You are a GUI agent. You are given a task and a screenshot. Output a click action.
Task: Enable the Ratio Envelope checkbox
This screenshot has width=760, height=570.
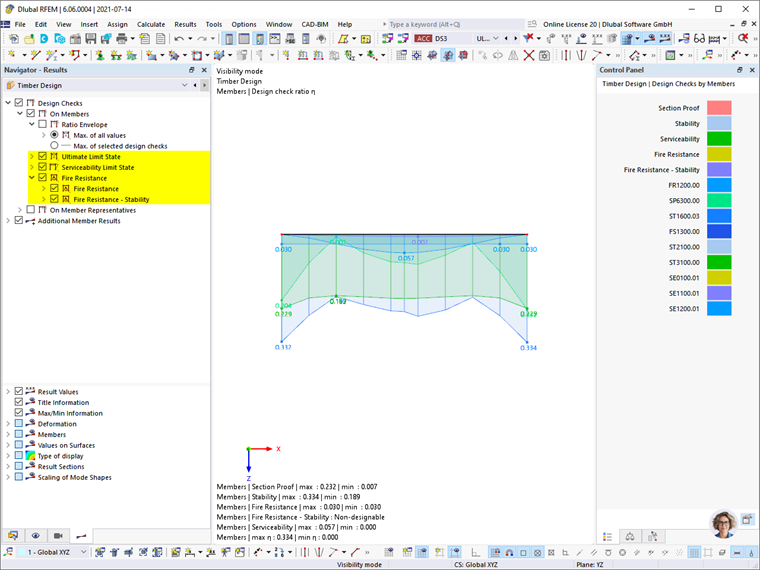tap(43, 124)
